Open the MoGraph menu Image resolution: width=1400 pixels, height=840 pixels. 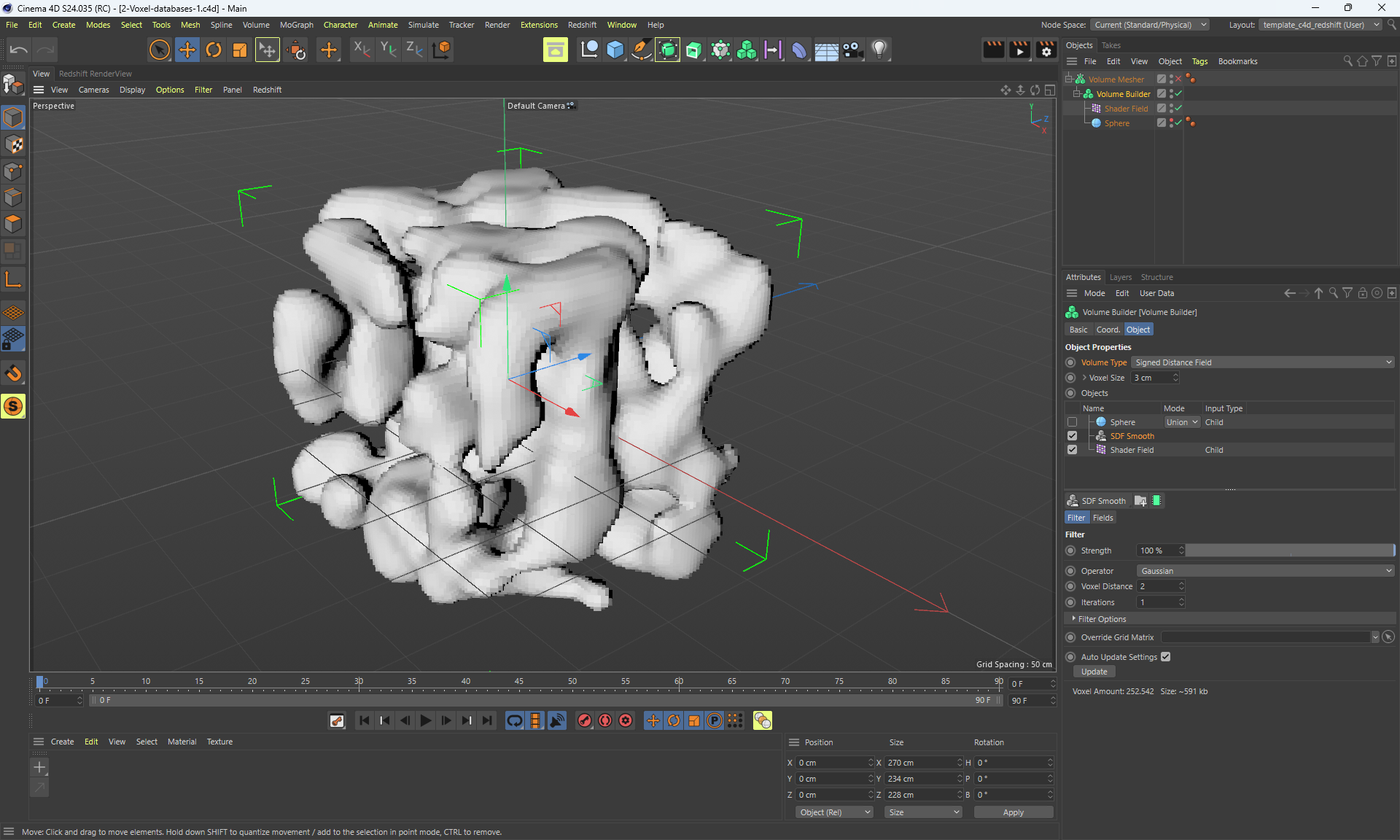(296, 25)
